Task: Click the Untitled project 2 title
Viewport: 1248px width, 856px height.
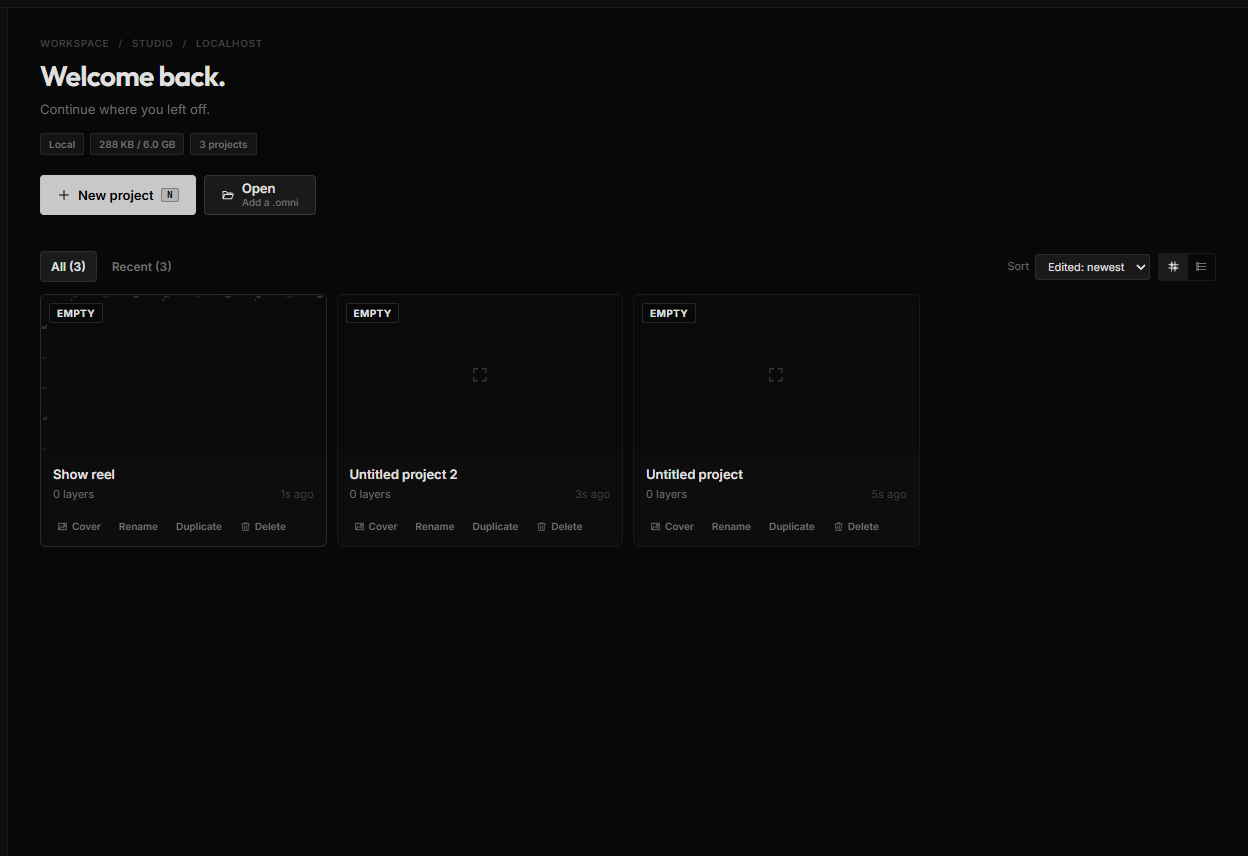Action: point(403,475)
